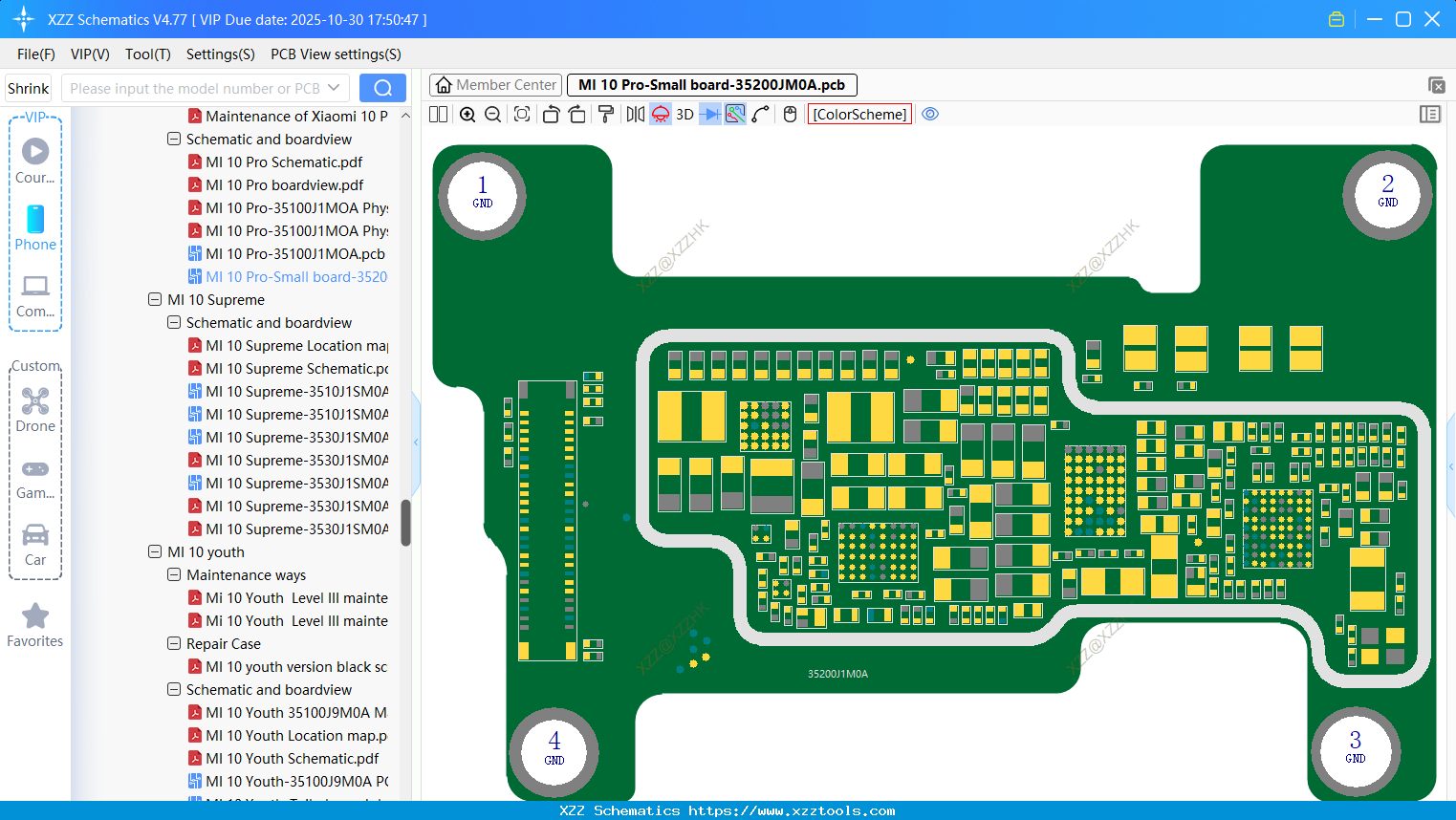Go to the Member Center

pos(495,84)
